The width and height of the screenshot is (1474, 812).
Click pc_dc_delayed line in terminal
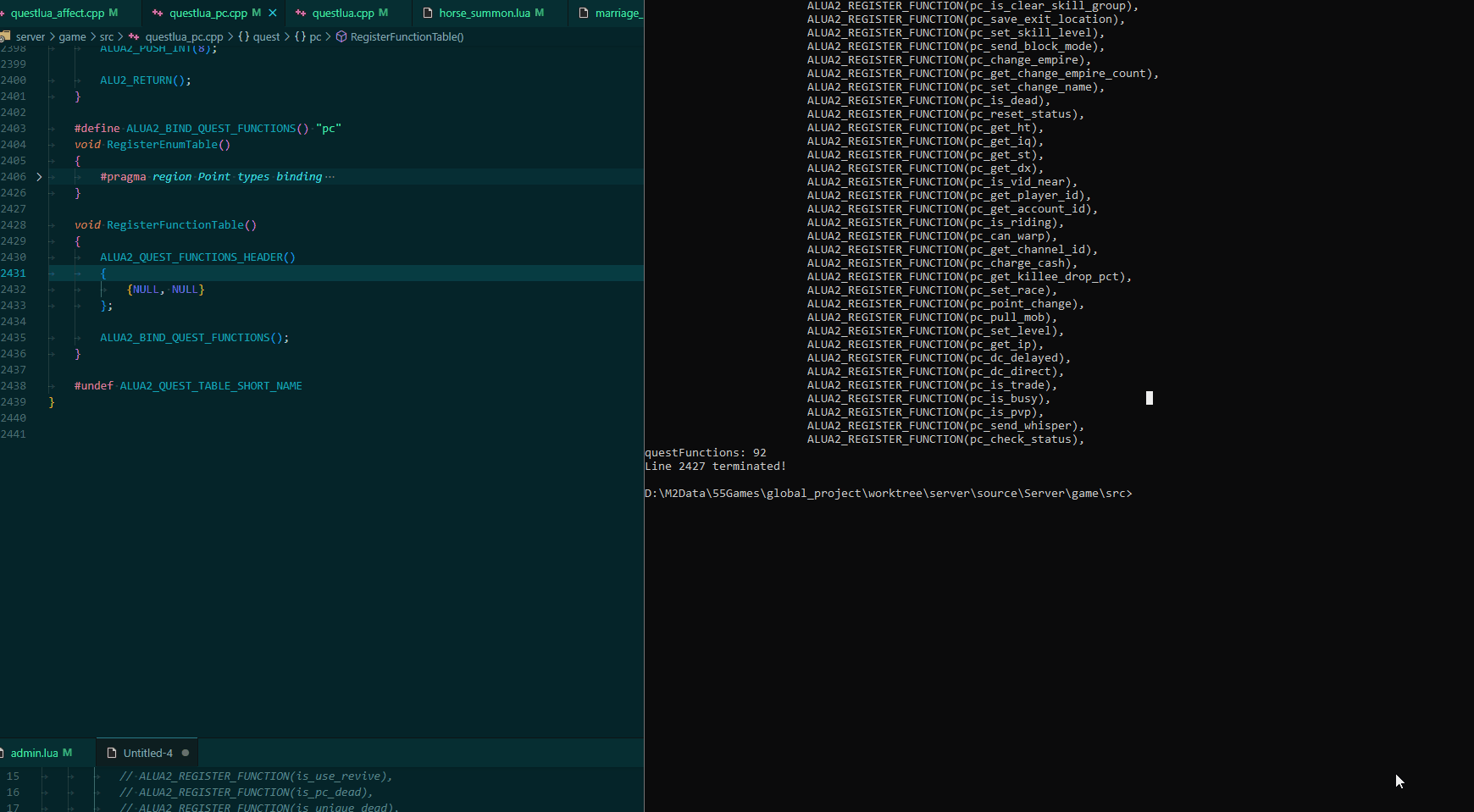tap(939, 358)
